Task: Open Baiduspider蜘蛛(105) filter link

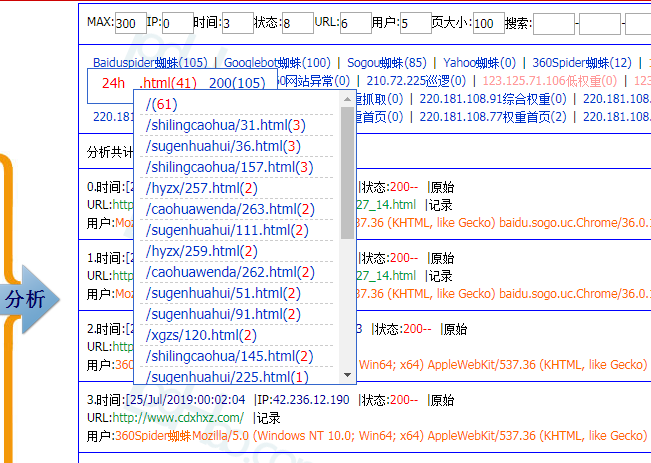Action: coord(150,63)
